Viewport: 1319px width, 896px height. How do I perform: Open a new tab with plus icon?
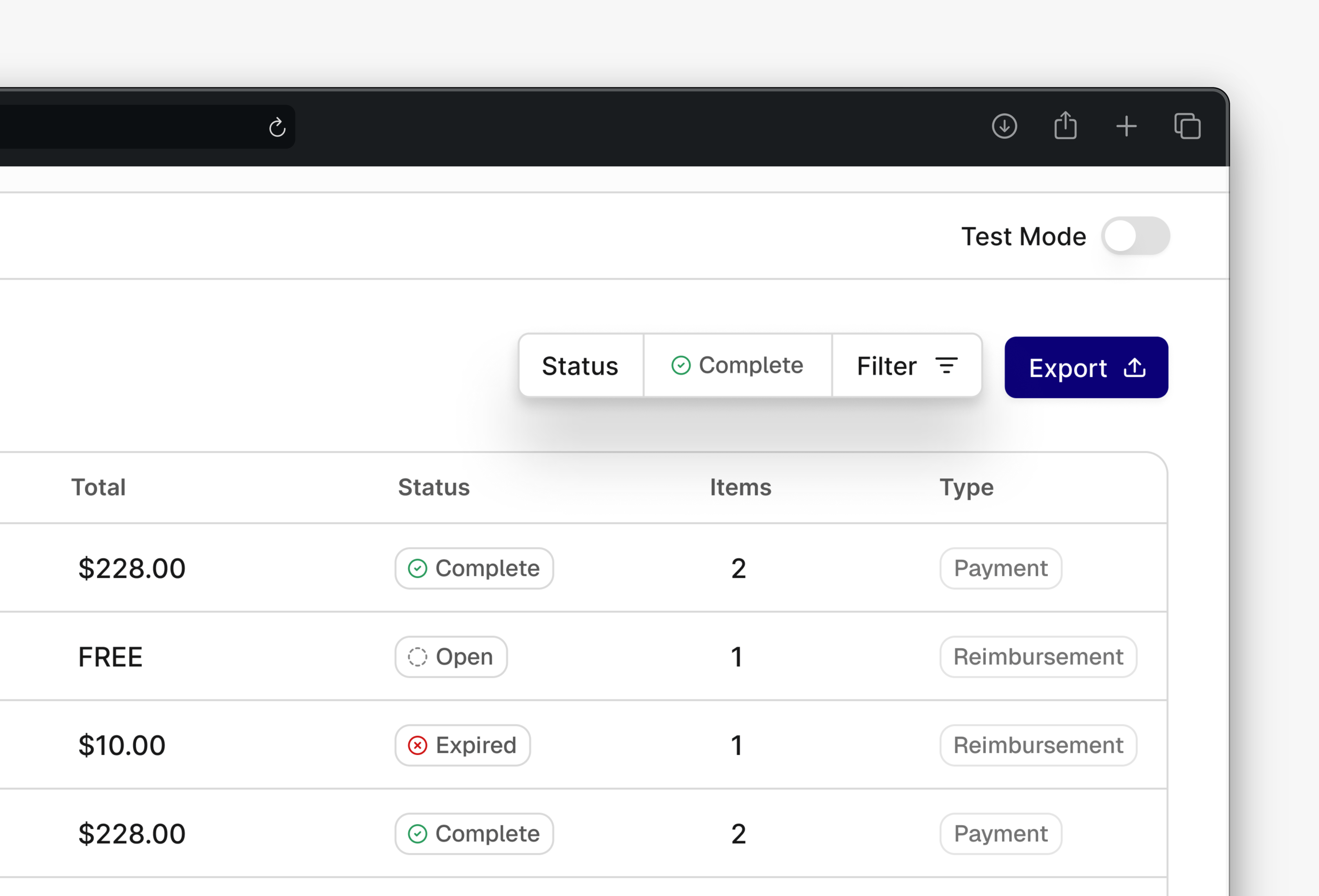tap(1126, 126)
